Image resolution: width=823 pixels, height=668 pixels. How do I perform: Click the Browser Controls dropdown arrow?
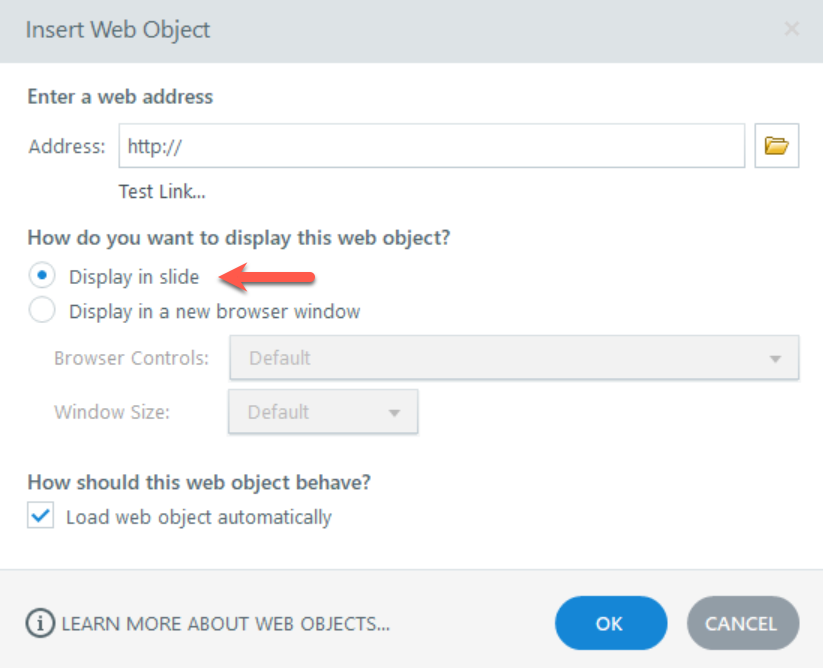(x=775, y=359)
